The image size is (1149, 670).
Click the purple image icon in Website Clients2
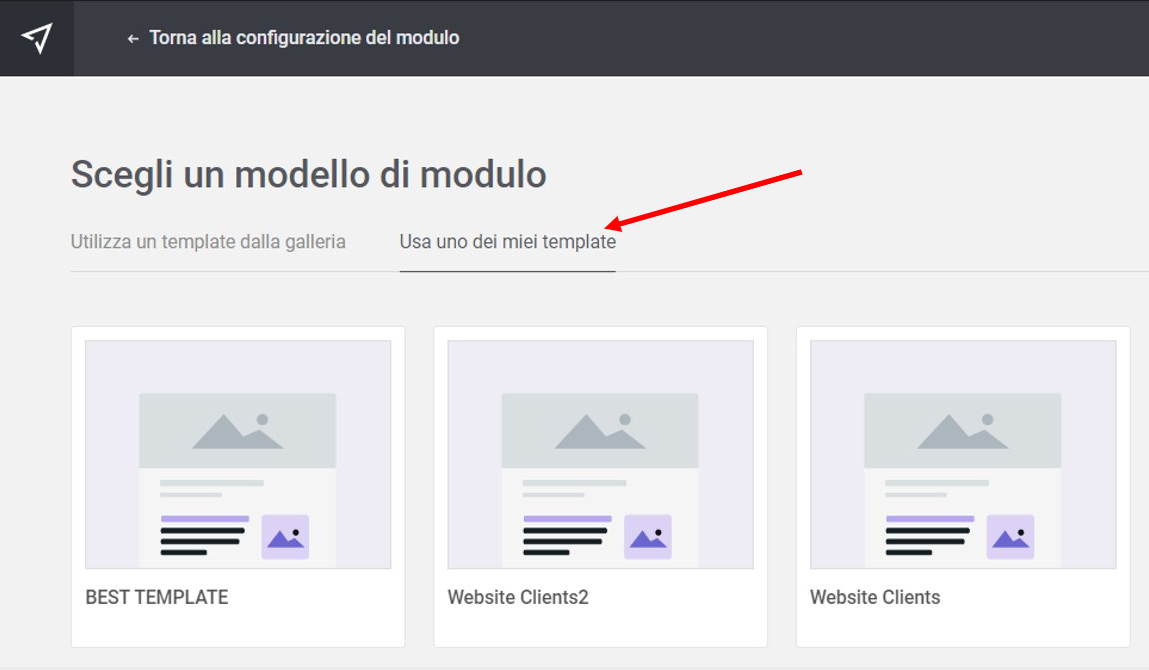click(x=648, y=537)
